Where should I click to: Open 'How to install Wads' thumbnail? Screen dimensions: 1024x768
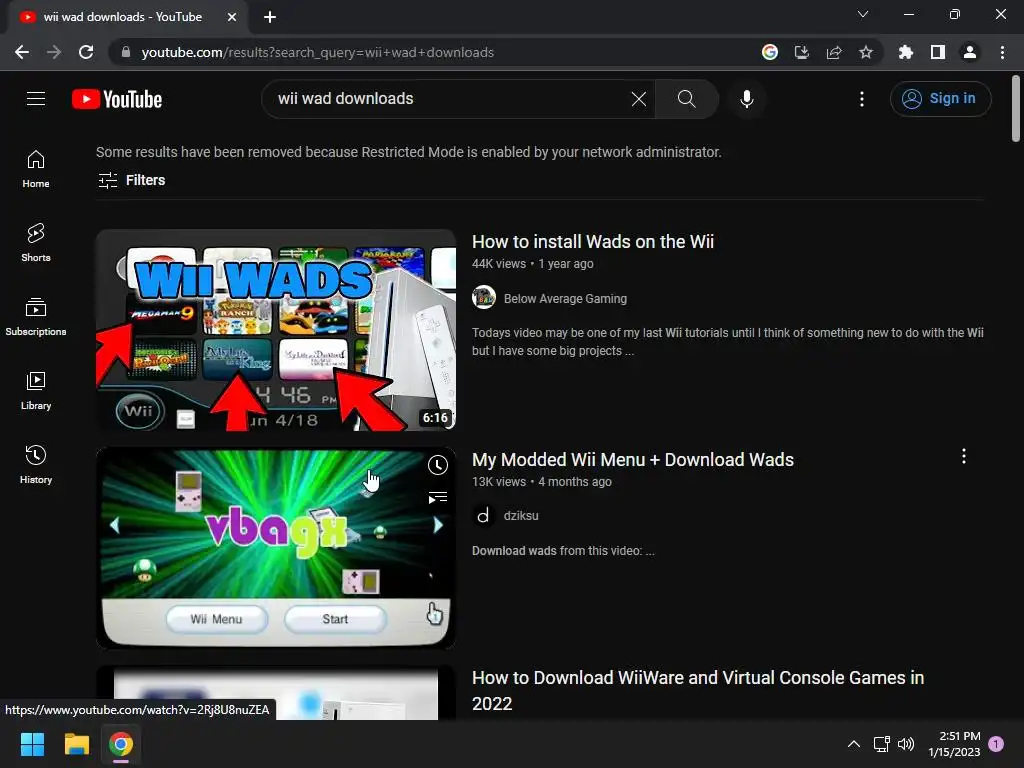[x=276, y=330]
